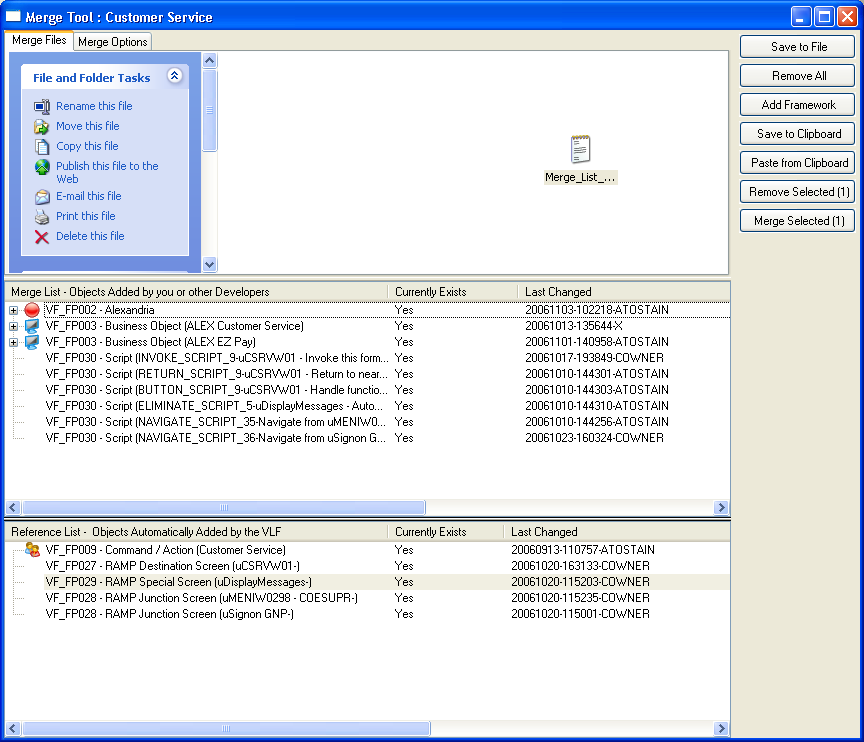Click the Remove All button

point(798,76)
